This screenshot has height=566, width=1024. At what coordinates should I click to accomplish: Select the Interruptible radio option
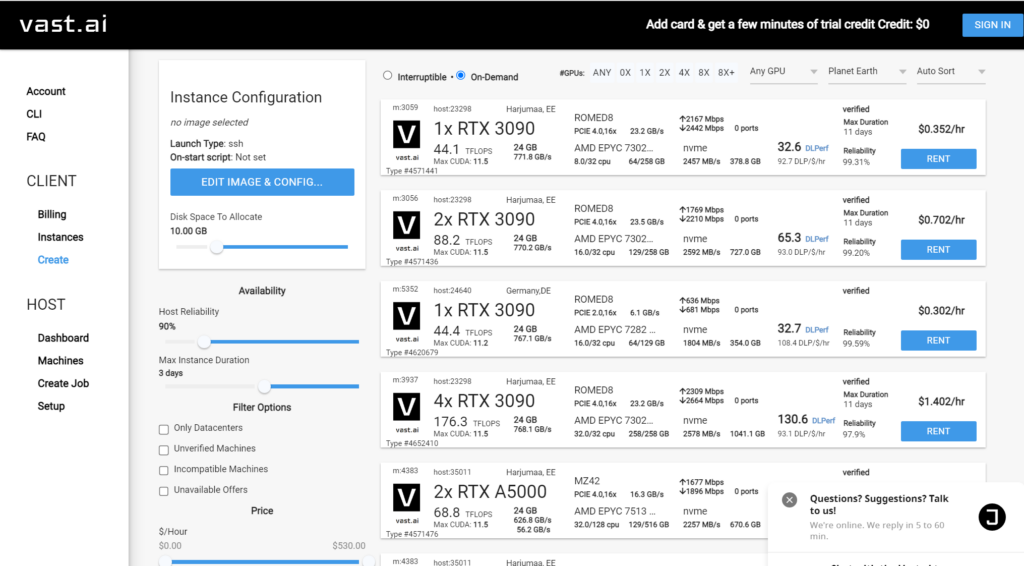(x=388, y=76)
